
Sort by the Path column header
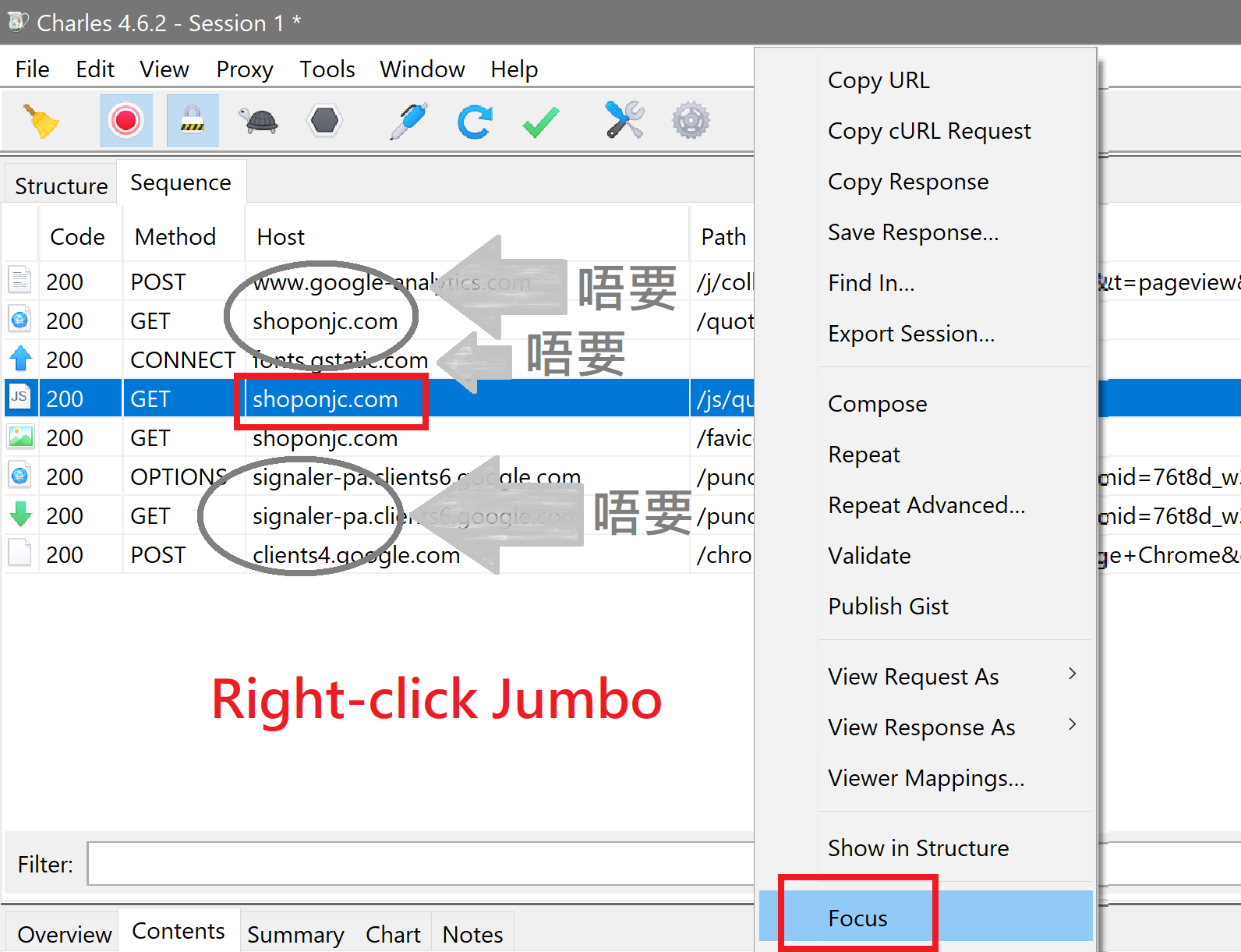[723, 236]
